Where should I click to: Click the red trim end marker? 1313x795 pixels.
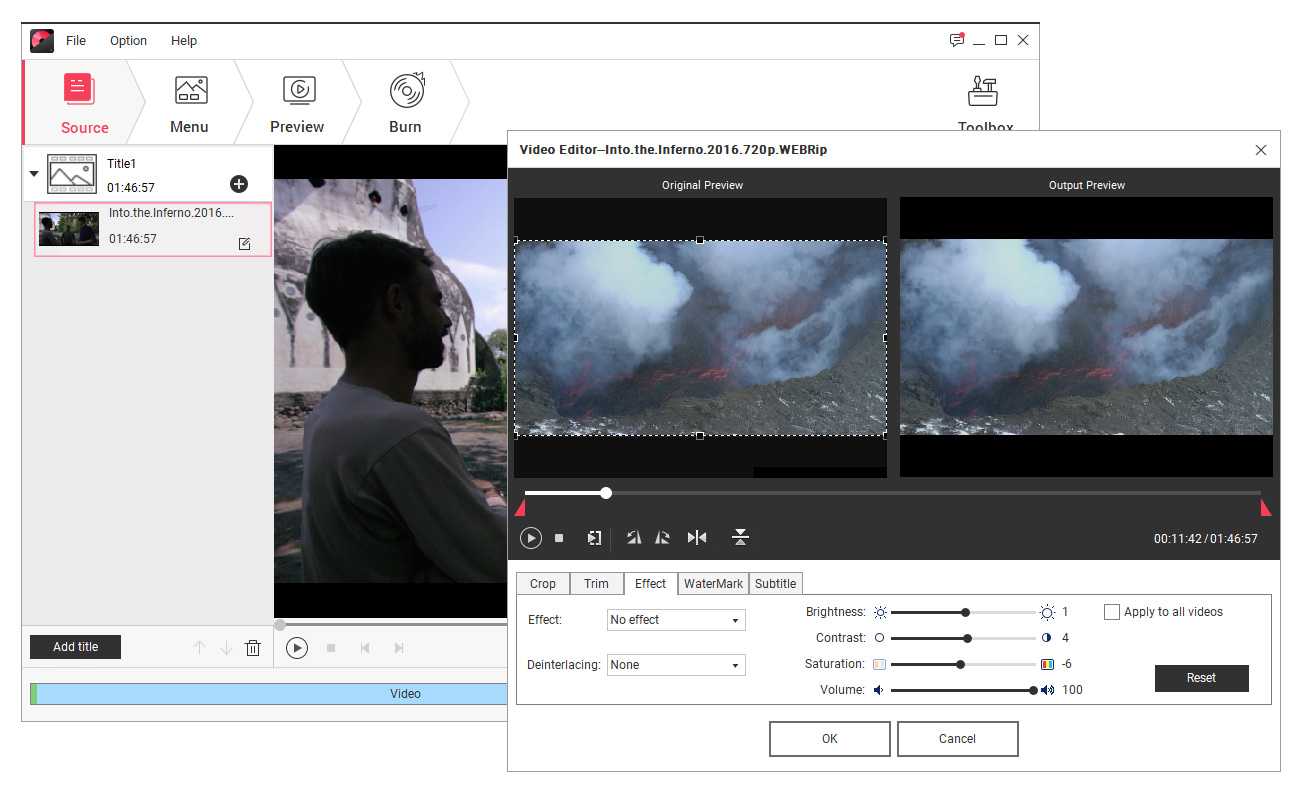(1266, 508)
